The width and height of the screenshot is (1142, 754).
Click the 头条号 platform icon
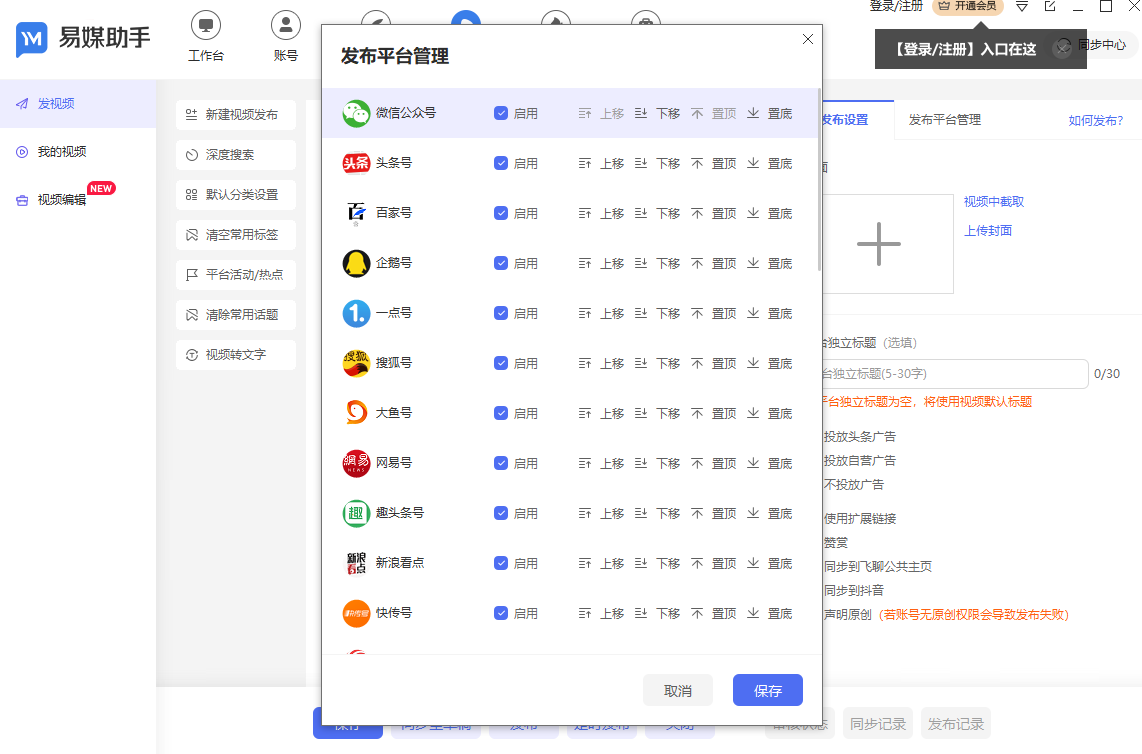[x=358, y=162]
